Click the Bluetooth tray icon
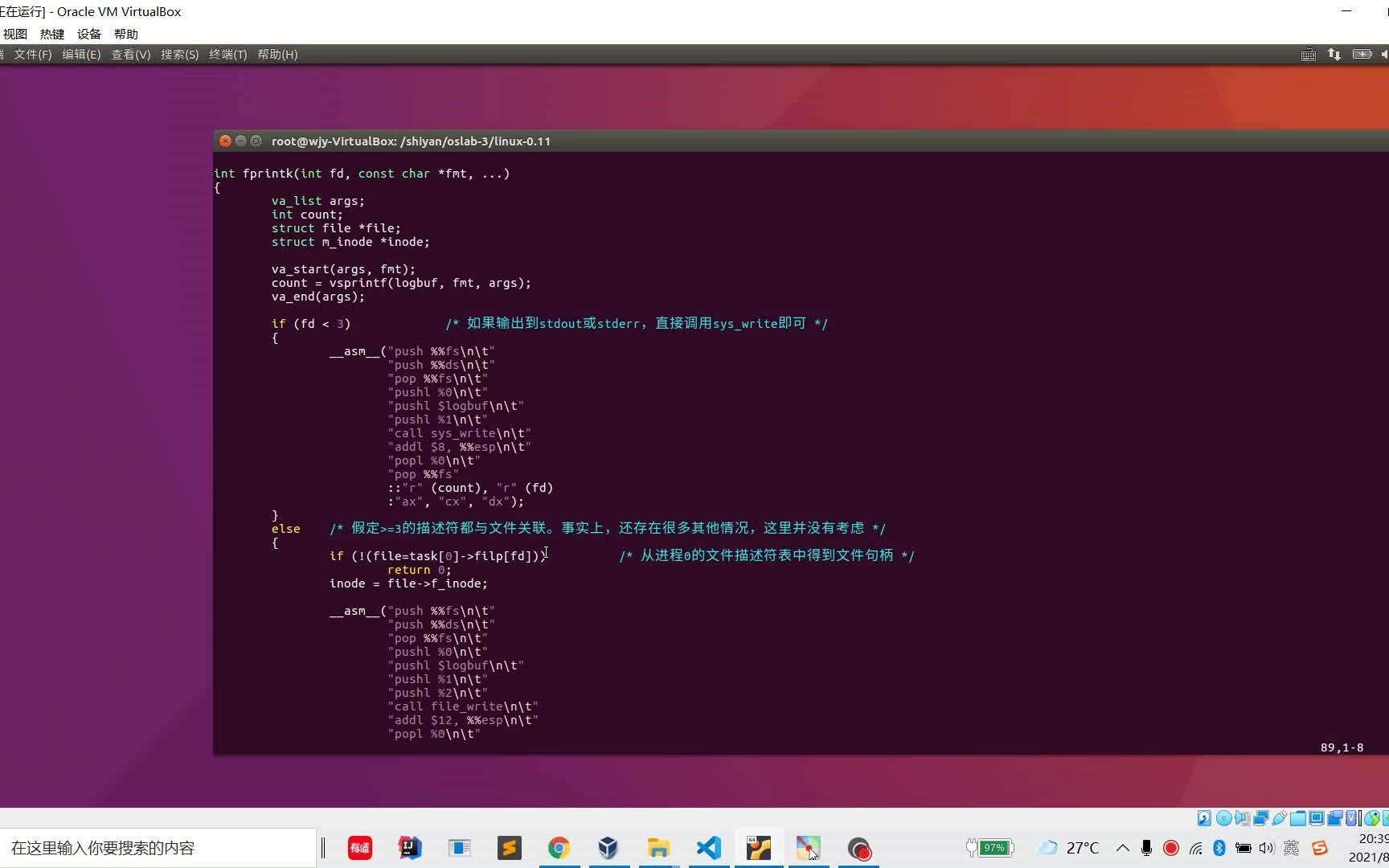Image resolution: width=1389 pixels, height=868 pixels. [x=1219, y=848]
